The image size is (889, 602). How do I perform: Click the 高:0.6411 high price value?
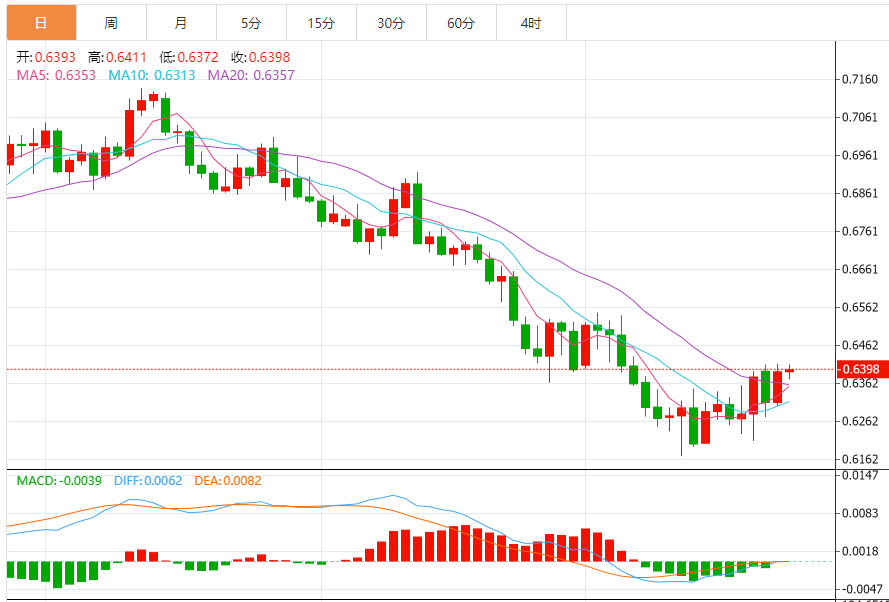click(117, 57)
